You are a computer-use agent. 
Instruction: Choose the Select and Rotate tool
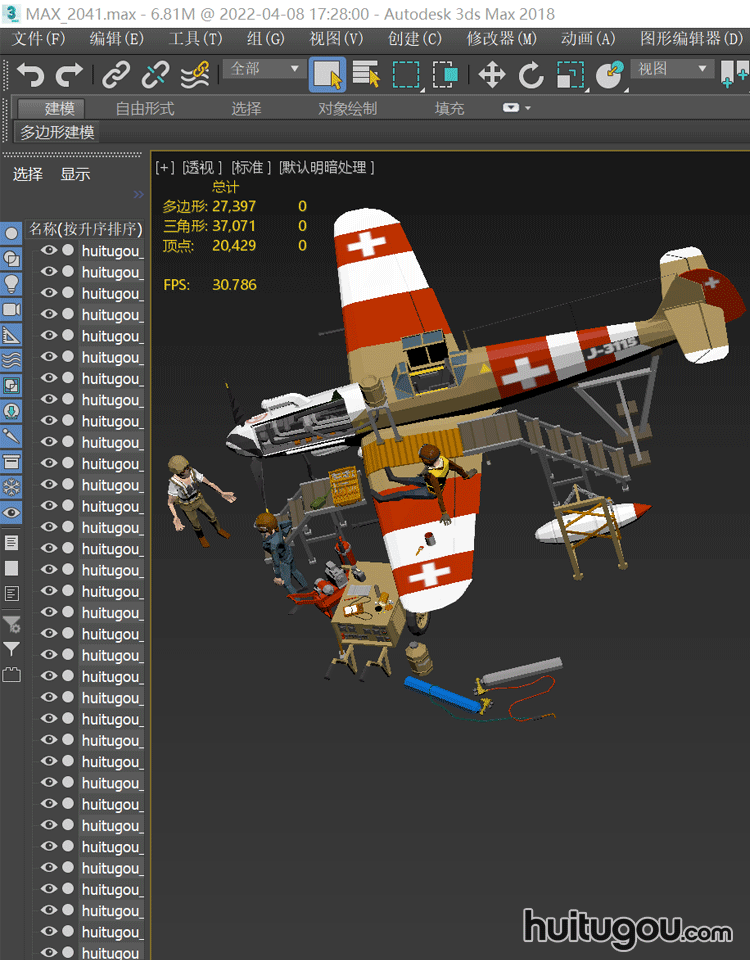(x=530, y=75)
